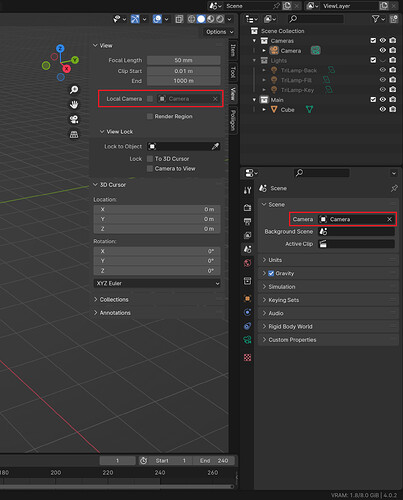403x500 pixels.
Task: Click the pan hand viewport icon
Action: [74, 105]
